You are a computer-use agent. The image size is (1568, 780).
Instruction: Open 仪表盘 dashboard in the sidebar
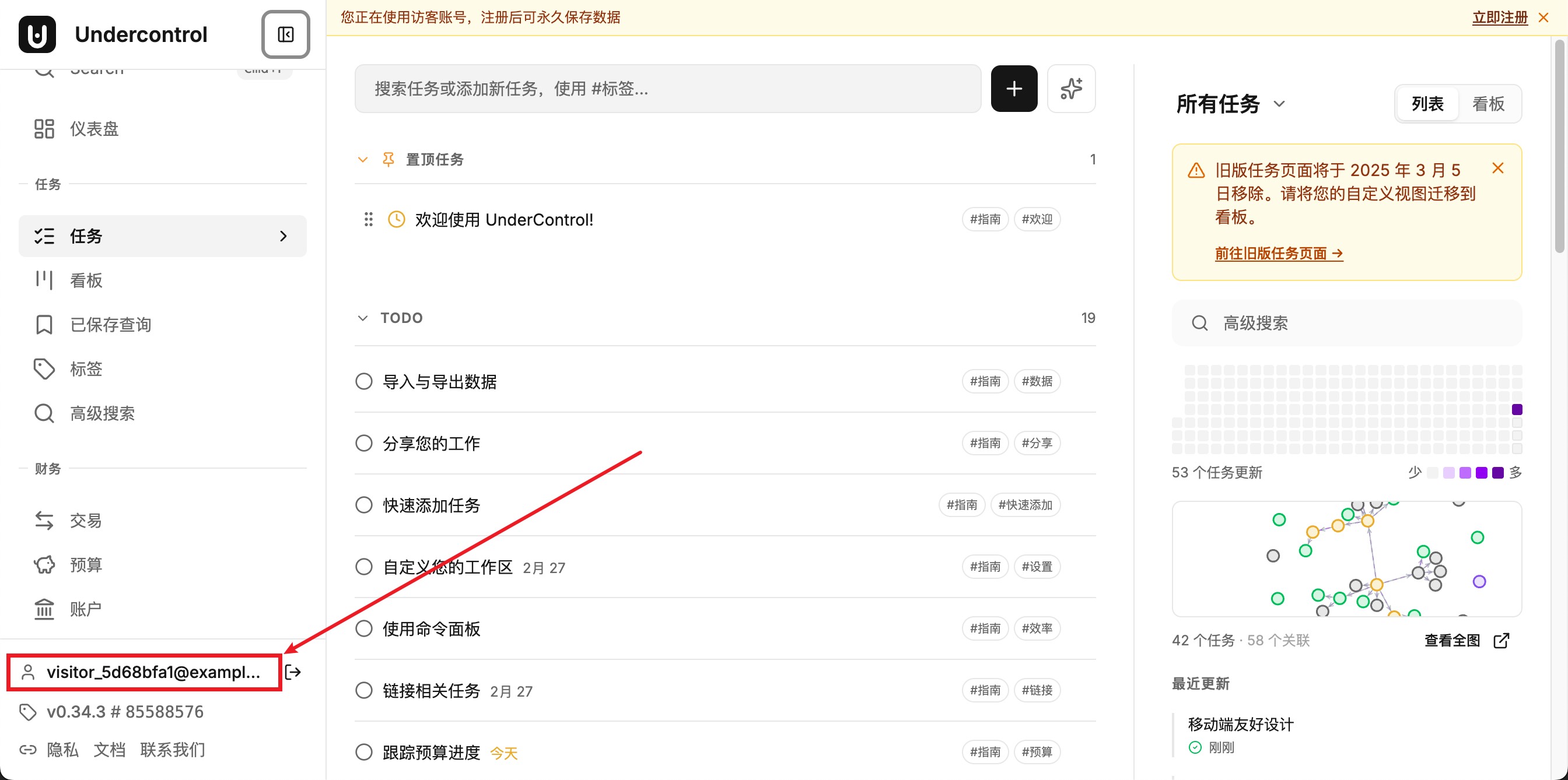tap(163, 129)
